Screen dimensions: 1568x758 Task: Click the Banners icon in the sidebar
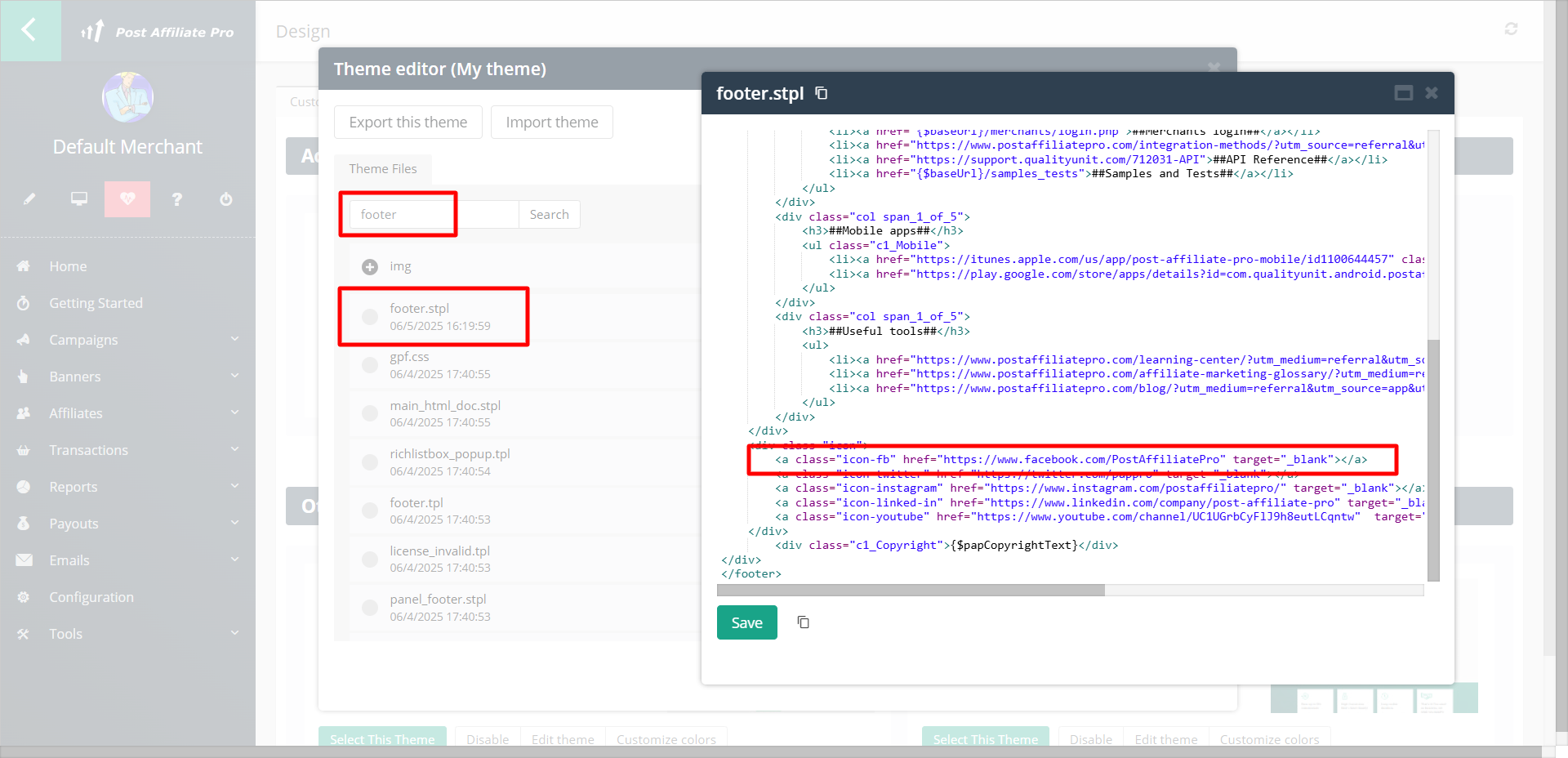24,377
